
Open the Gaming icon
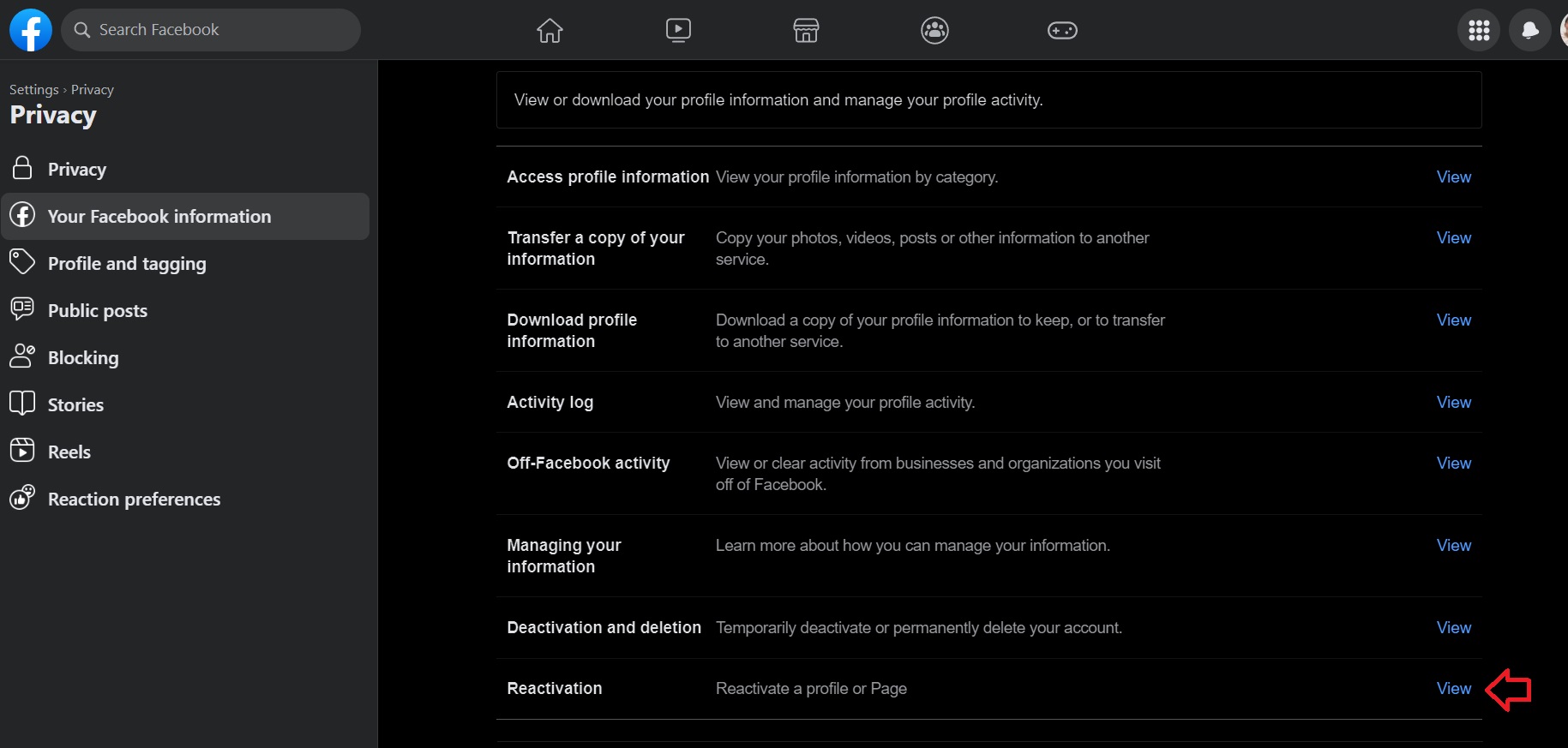pyautogui.click(x=1062, y=31)
